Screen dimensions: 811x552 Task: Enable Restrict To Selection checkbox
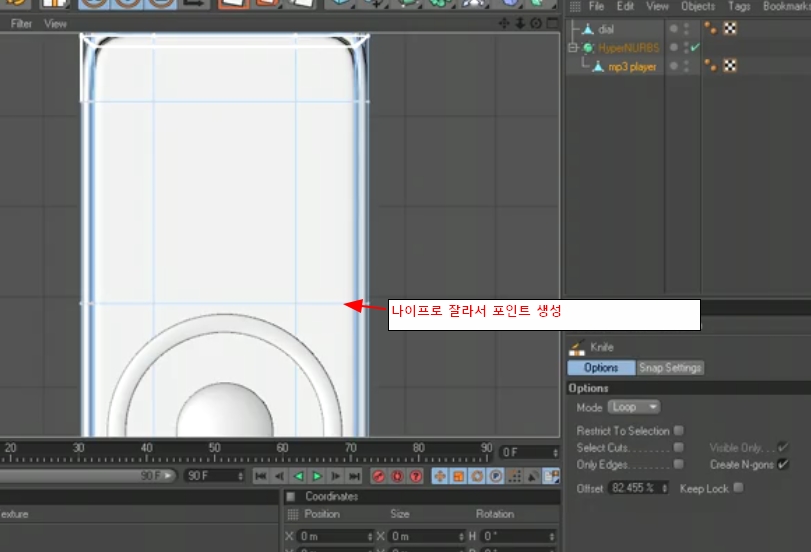coord(679,431)
